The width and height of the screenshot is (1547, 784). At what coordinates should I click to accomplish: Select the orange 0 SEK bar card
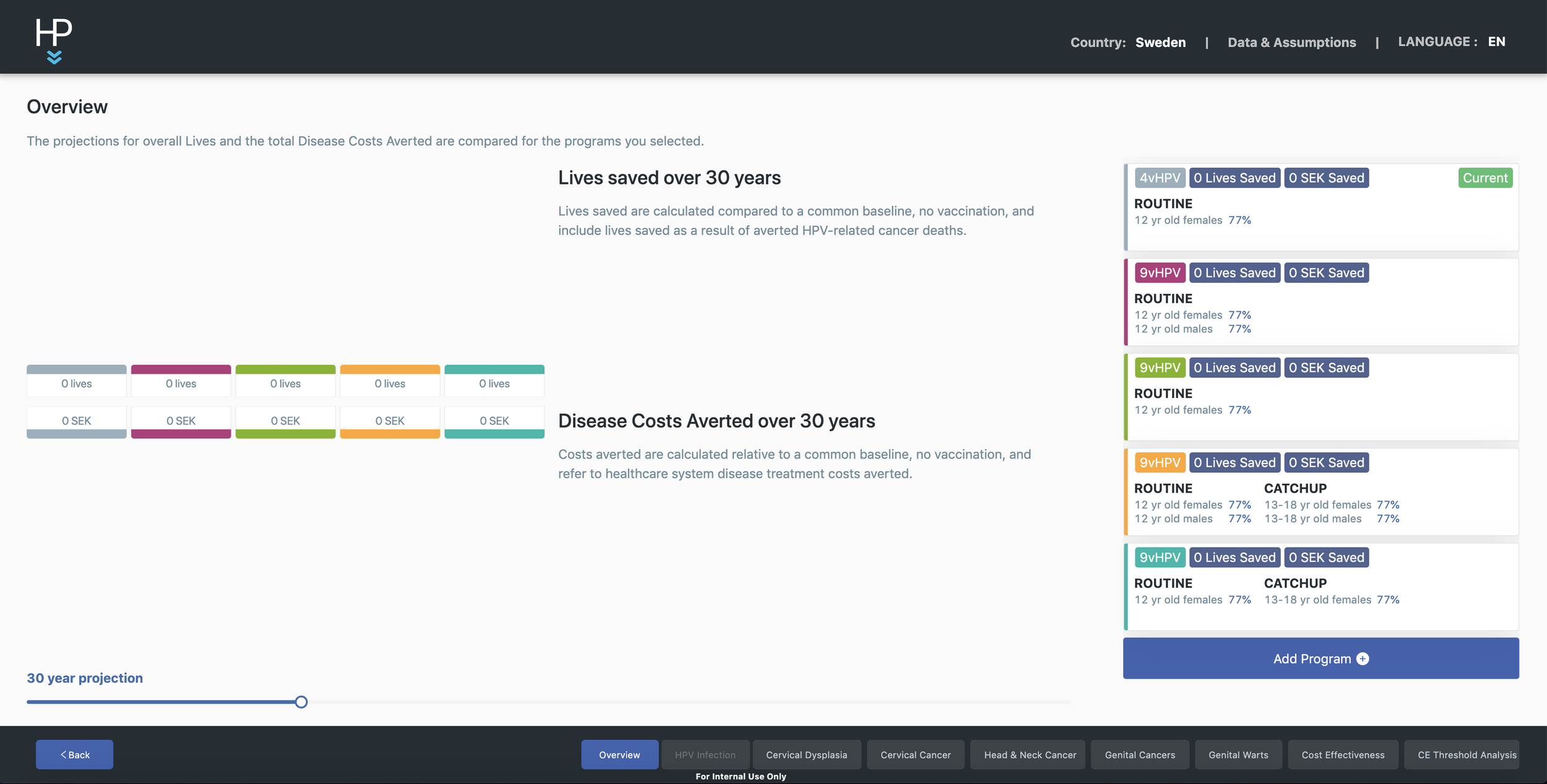[x=390, y=422]
